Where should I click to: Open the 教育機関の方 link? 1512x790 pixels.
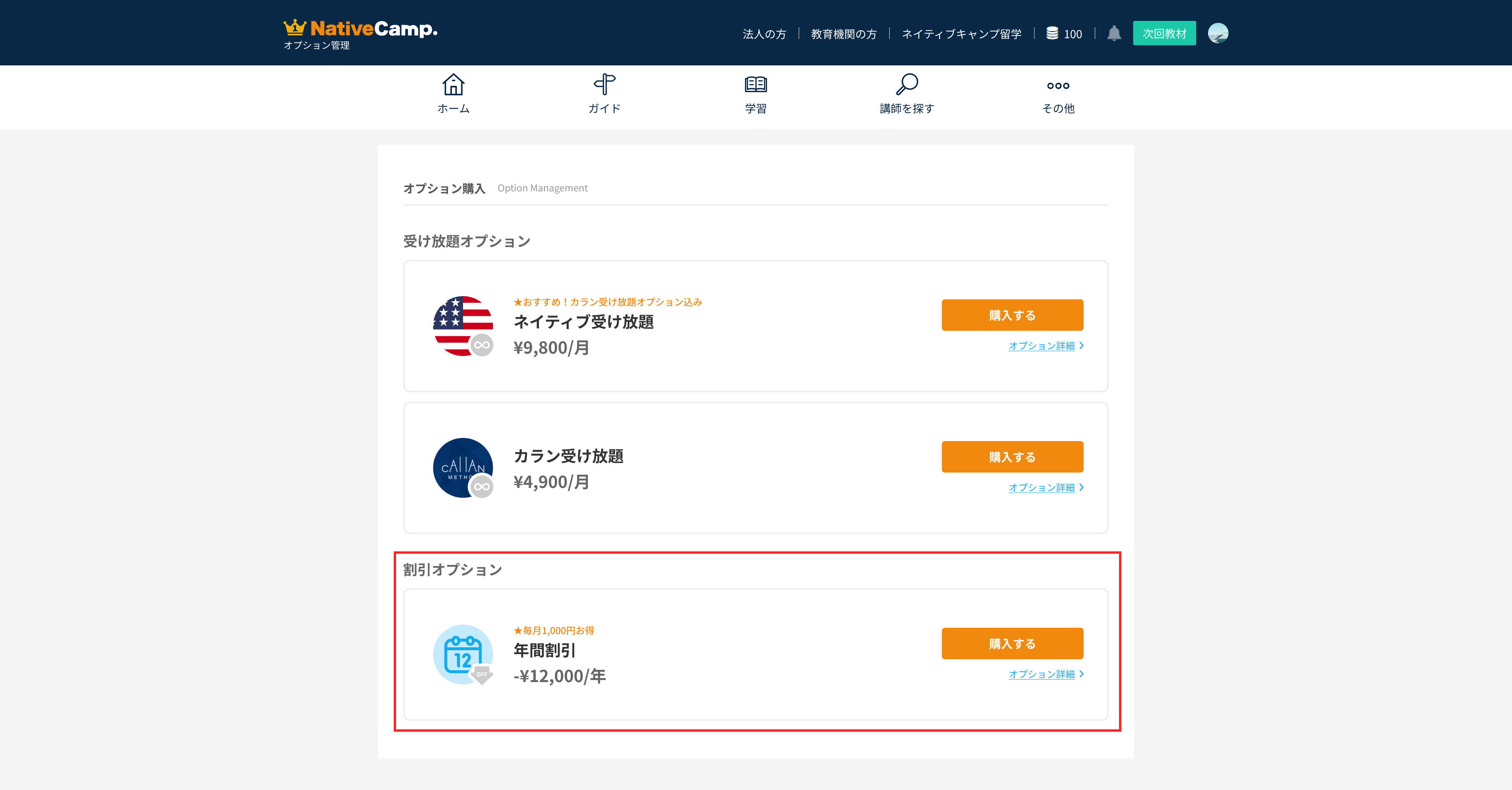click(844, 34)
